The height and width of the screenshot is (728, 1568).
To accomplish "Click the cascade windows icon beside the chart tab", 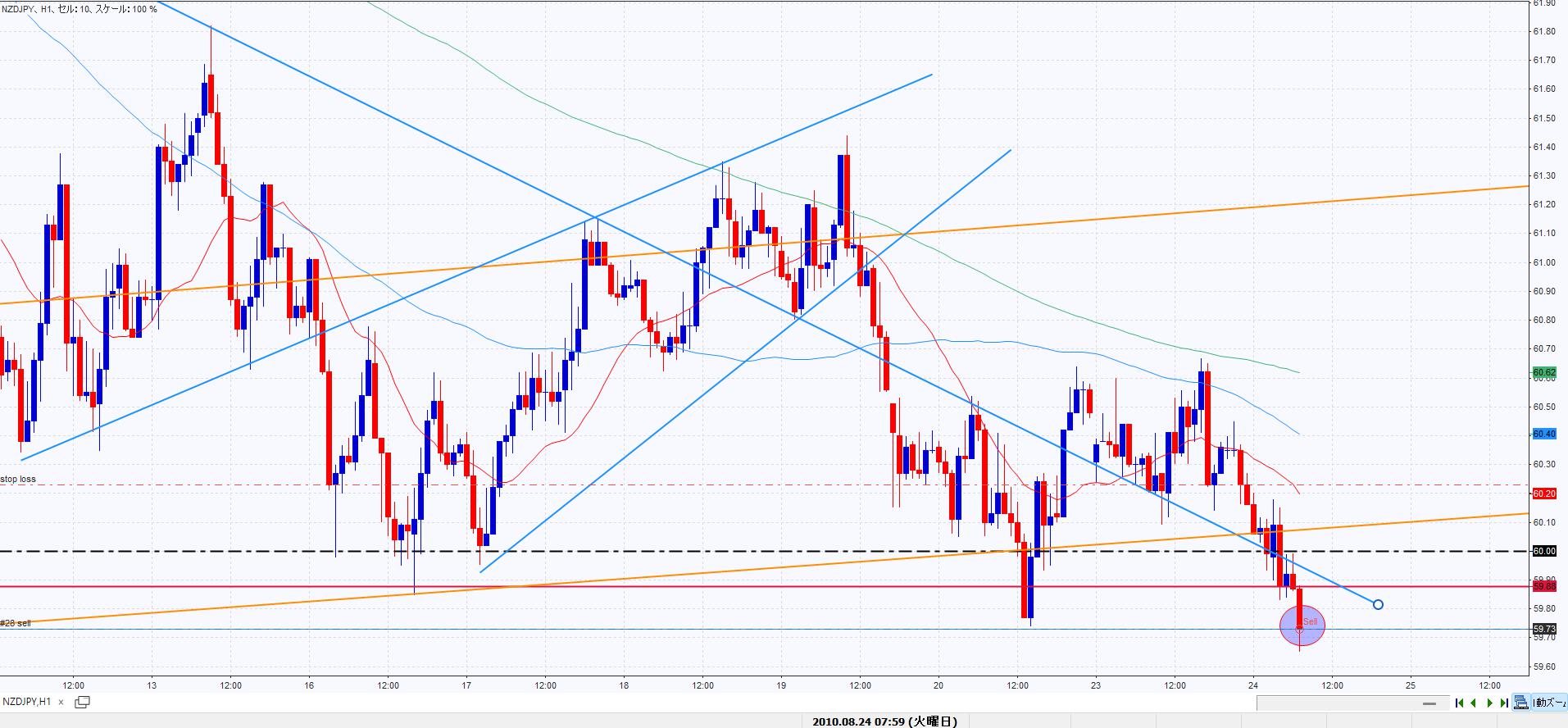I will pyautogui.click(x=82, y=702).
